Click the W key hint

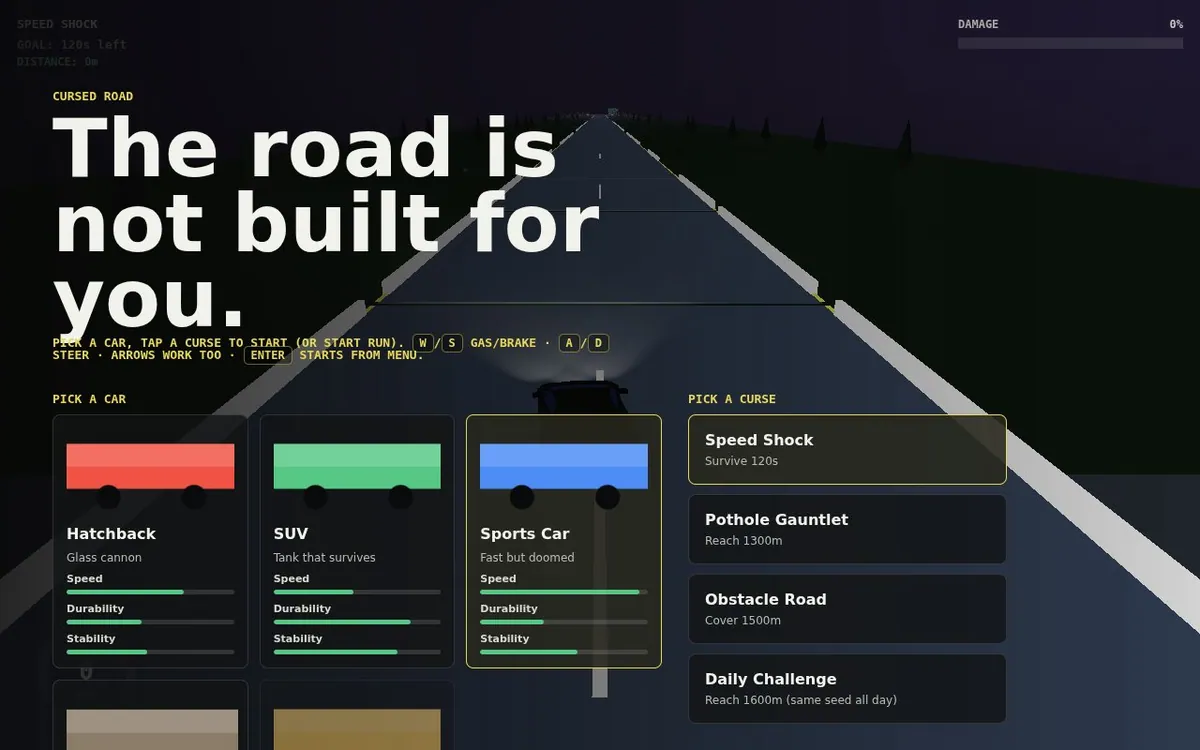(423, 343)
